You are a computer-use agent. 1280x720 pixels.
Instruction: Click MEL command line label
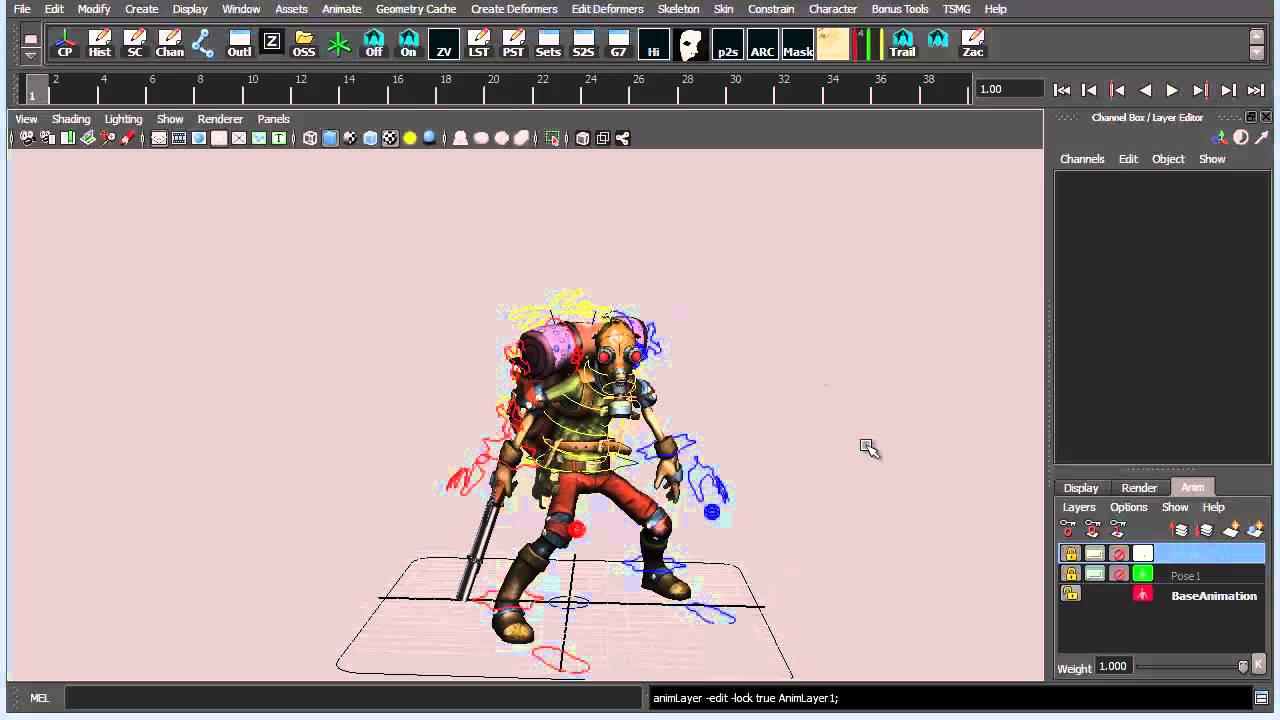coord(39,698)
